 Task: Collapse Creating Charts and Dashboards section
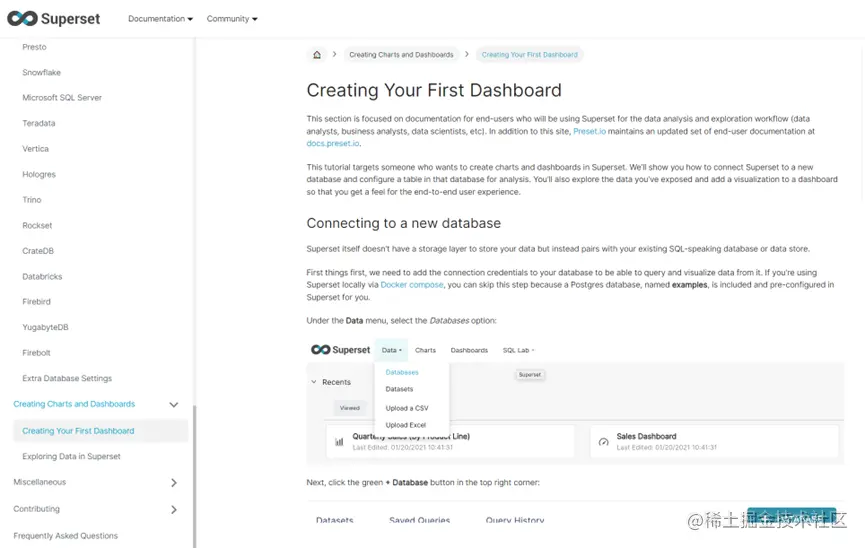pos(174,405)
